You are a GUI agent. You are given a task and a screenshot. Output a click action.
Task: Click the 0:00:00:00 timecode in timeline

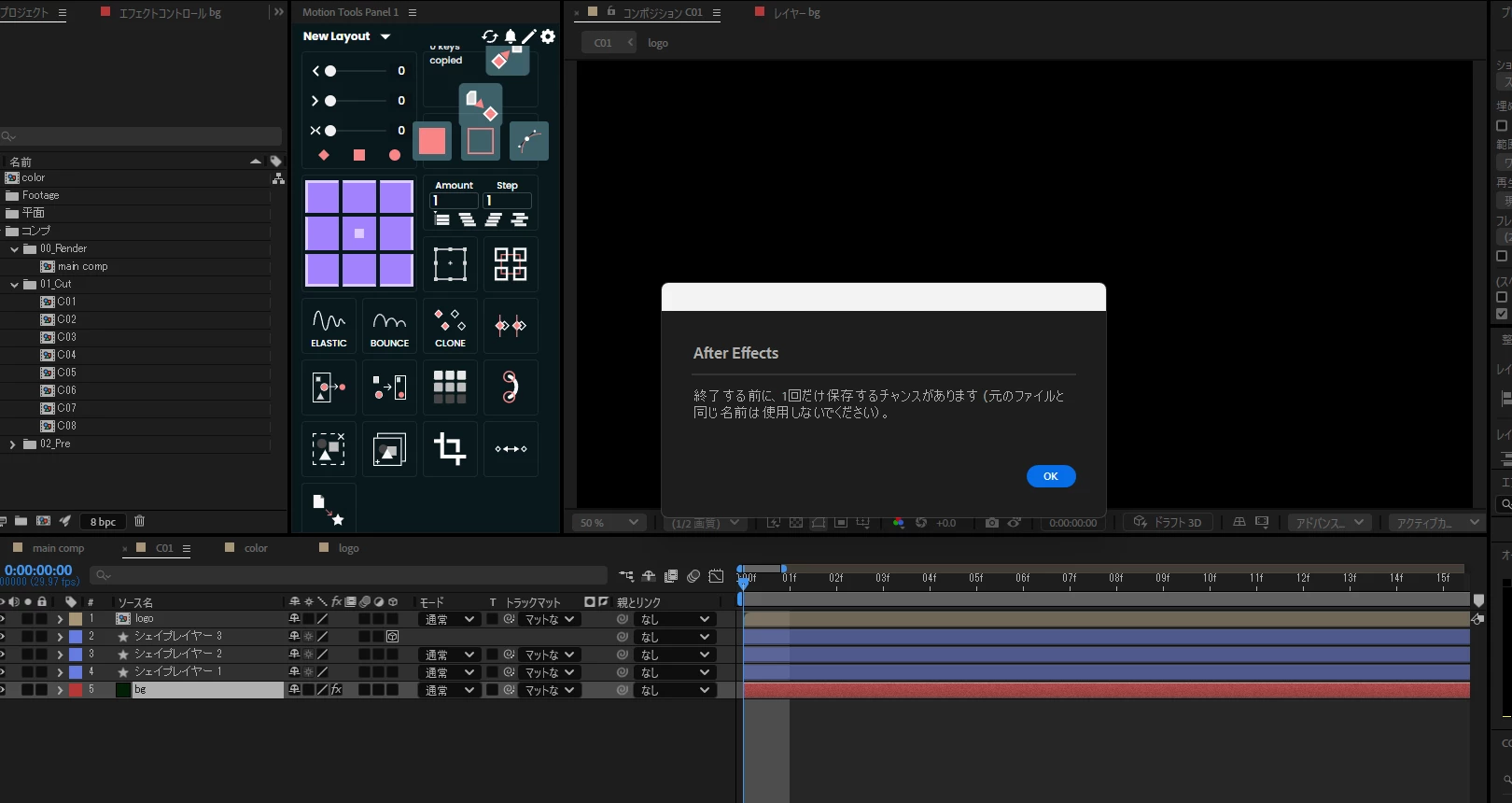38,570
